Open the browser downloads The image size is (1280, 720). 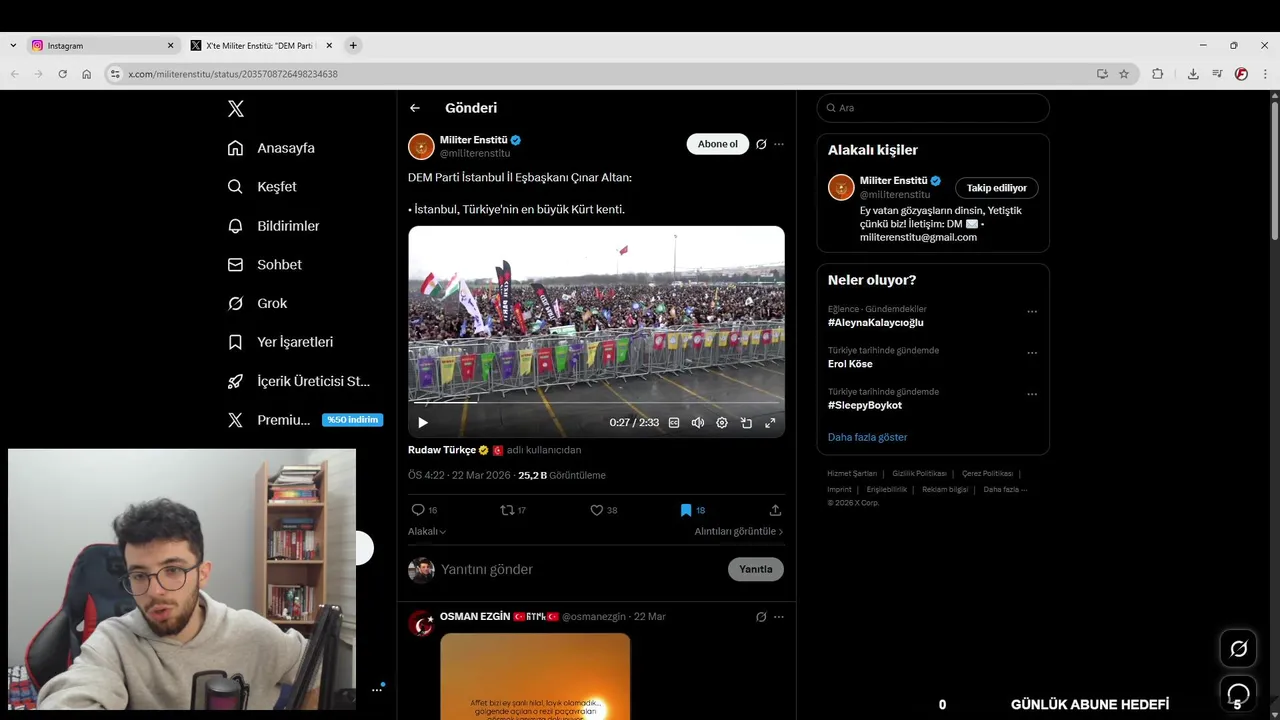tap(1193, 74)
